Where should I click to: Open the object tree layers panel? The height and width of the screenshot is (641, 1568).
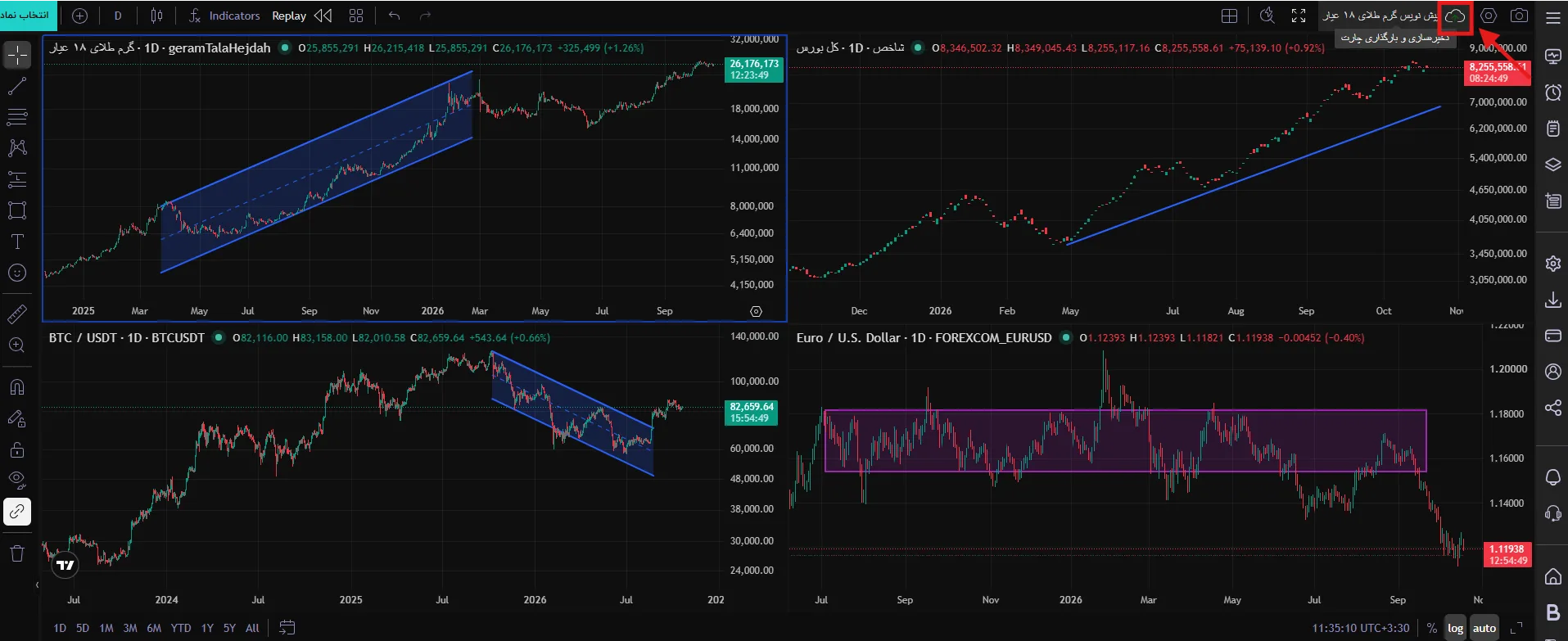[1552, 165]
